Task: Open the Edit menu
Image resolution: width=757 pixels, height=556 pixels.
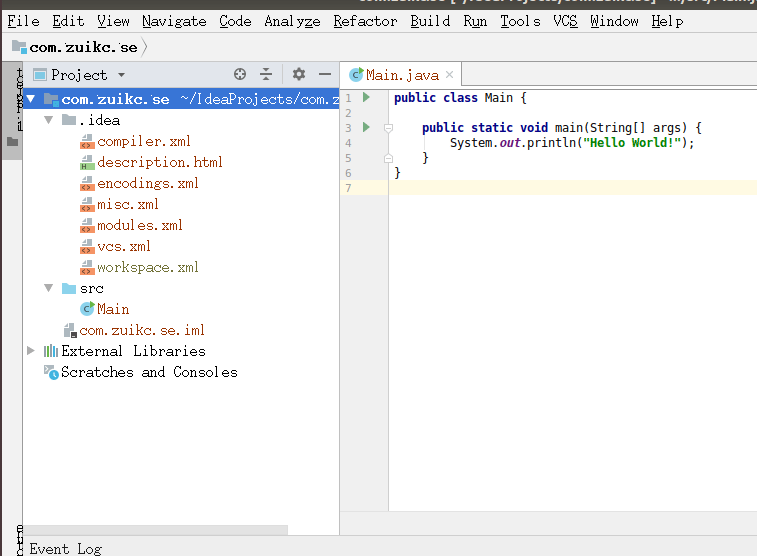Action: tap(68, 21)
